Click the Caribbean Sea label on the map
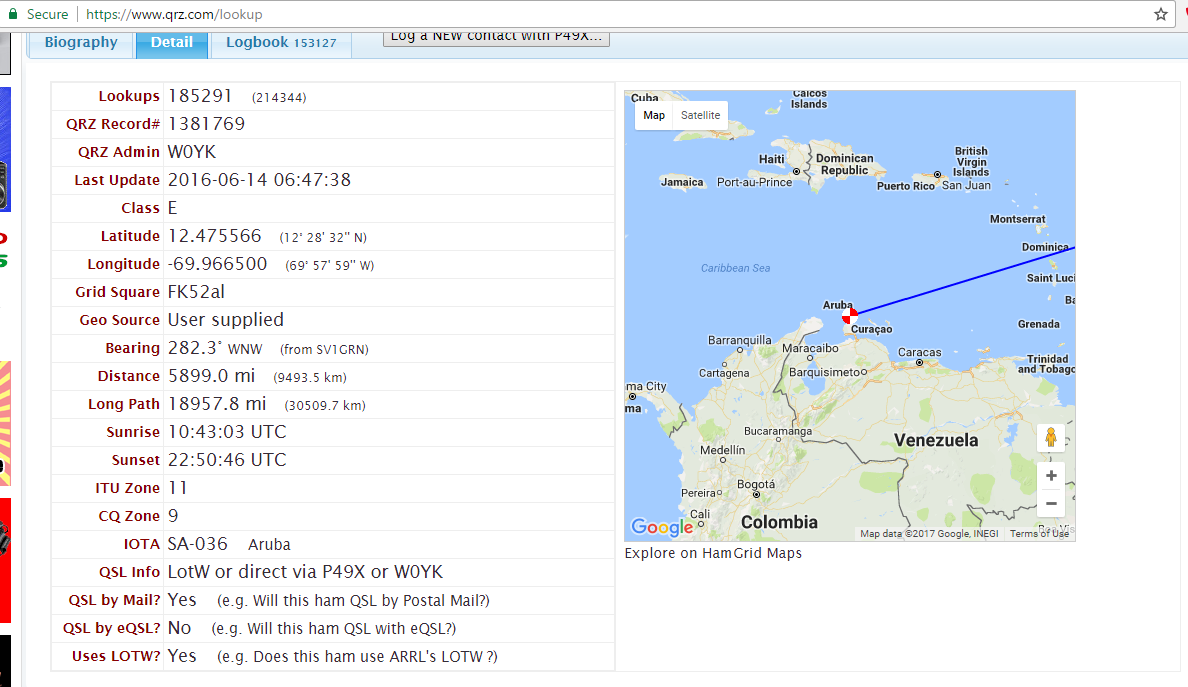This screenshot has height=687, width=1188. pyautogui.click(x=735, y=268)
